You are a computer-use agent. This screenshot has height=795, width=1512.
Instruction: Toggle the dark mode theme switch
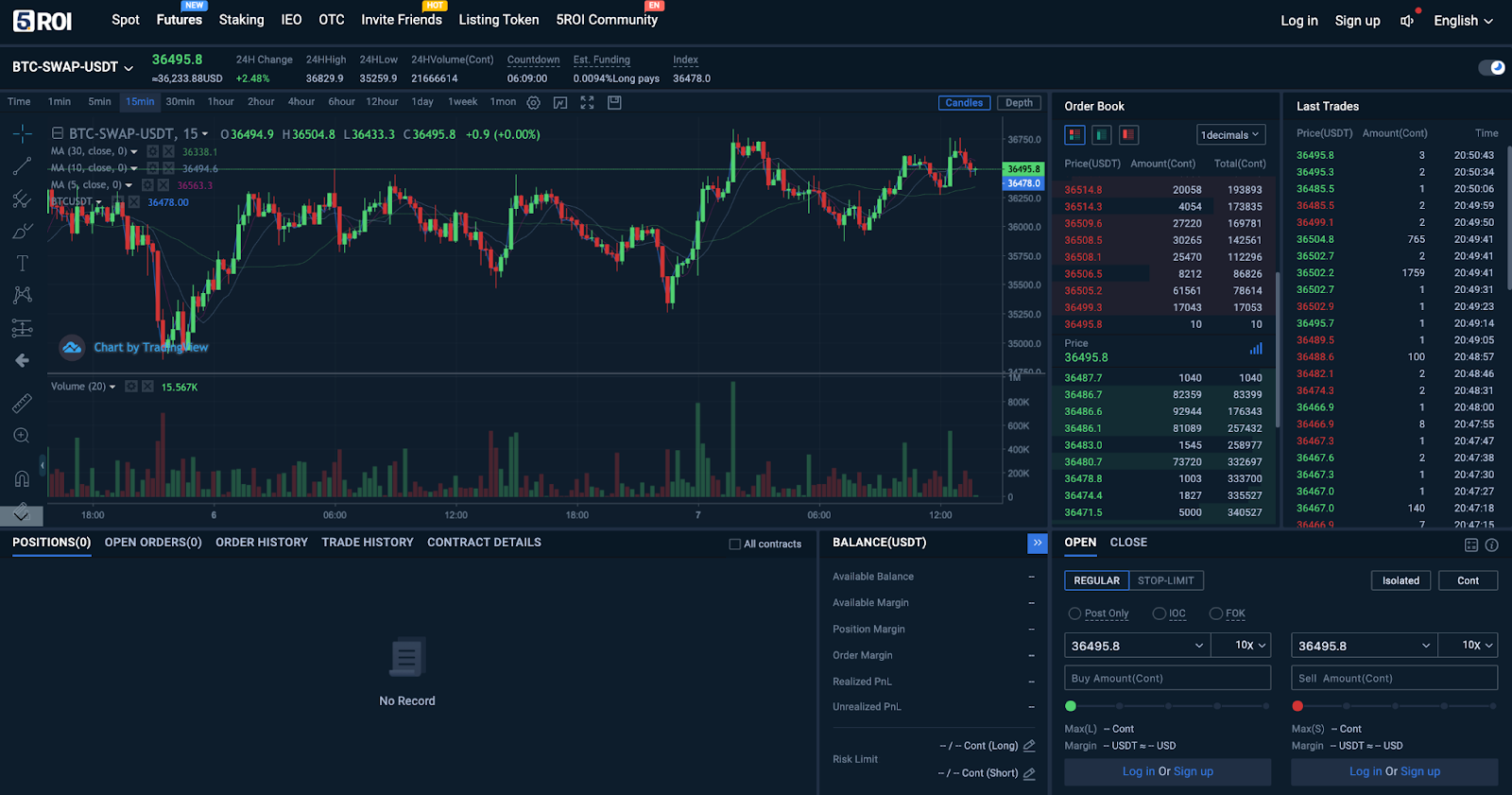coord(1491,67)
